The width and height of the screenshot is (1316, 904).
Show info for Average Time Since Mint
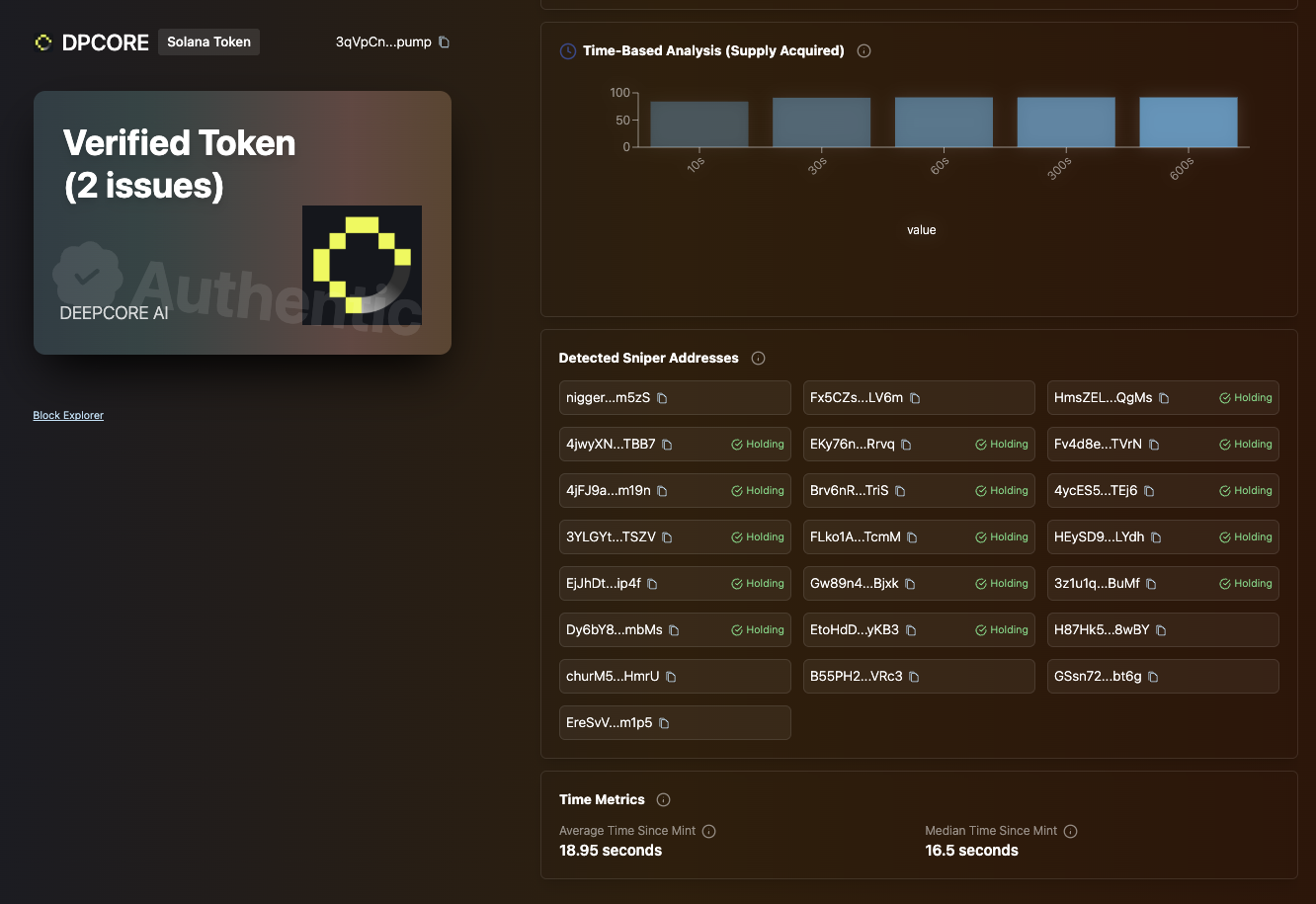tap(708, 832)
